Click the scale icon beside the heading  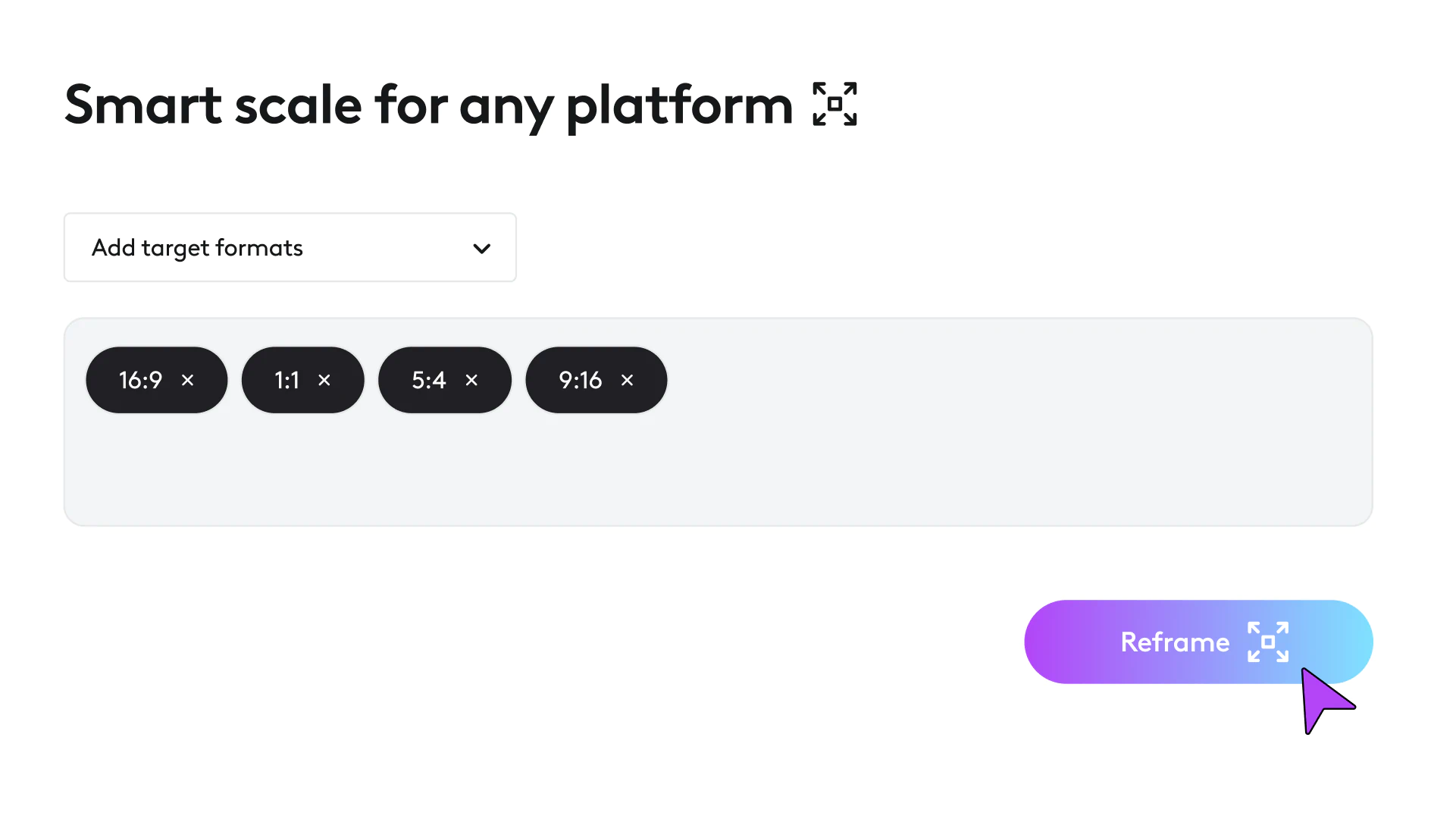pyautogui.click(x=834, y=104)
